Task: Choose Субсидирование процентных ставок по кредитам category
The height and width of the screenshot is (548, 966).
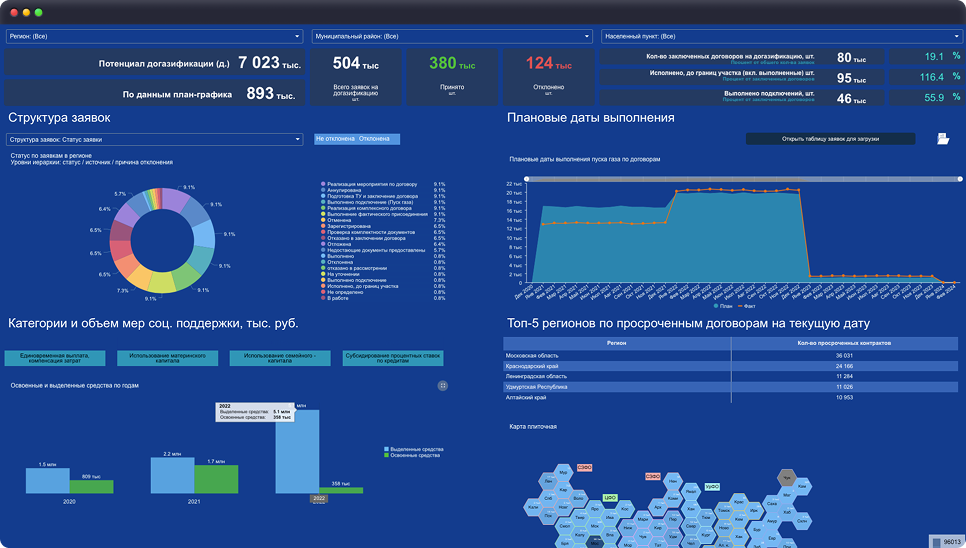Action: tap(393, 358)
